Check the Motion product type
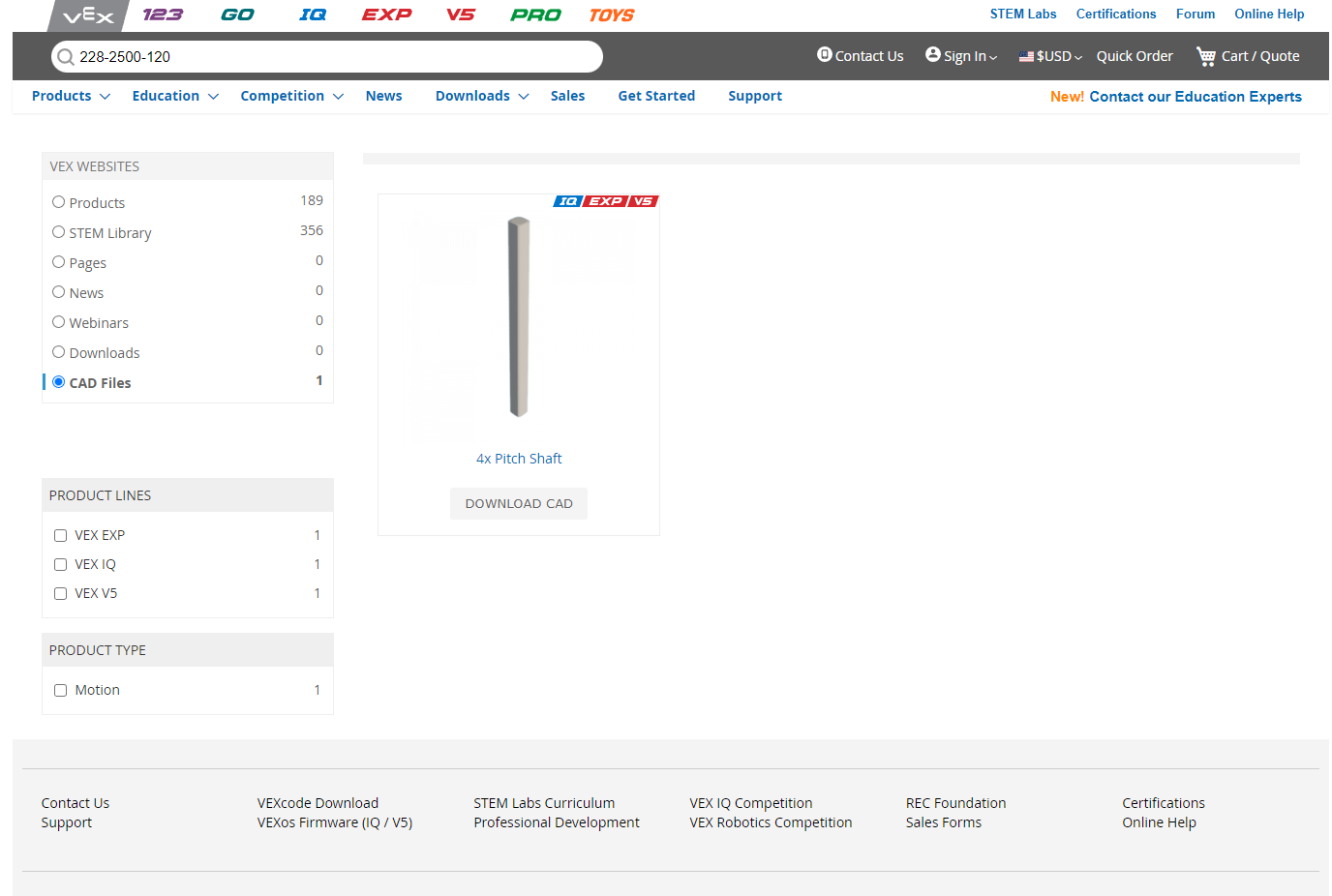 (61, 691)
